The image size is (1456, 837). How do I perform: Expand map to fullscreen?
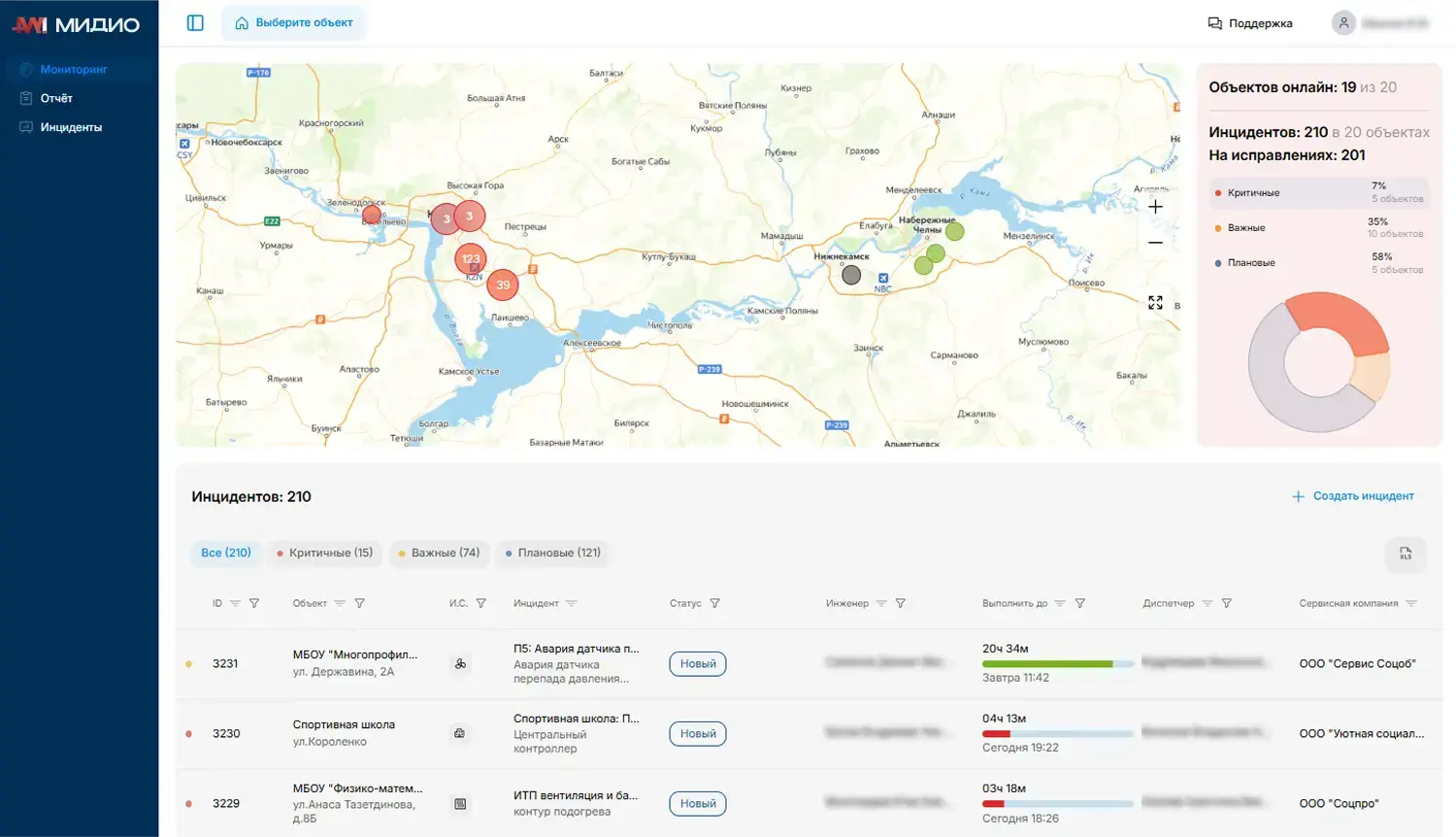click(x=1155, y=303)
